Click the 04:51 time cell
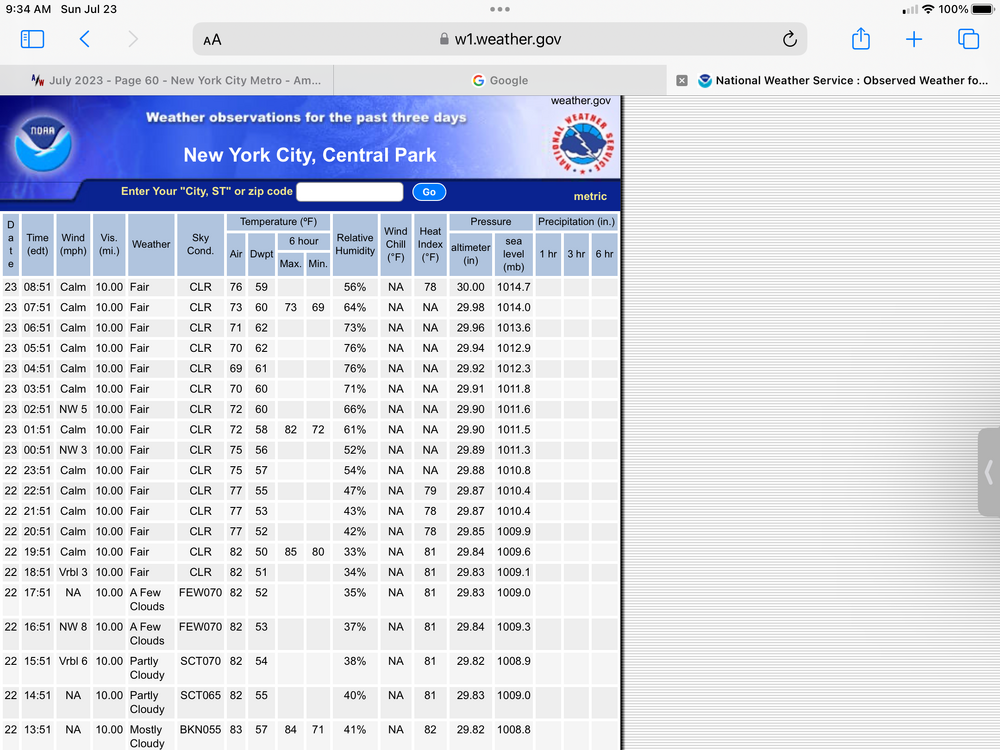Viewport: 1000px width, 750px height. click(x=38, y=369)
